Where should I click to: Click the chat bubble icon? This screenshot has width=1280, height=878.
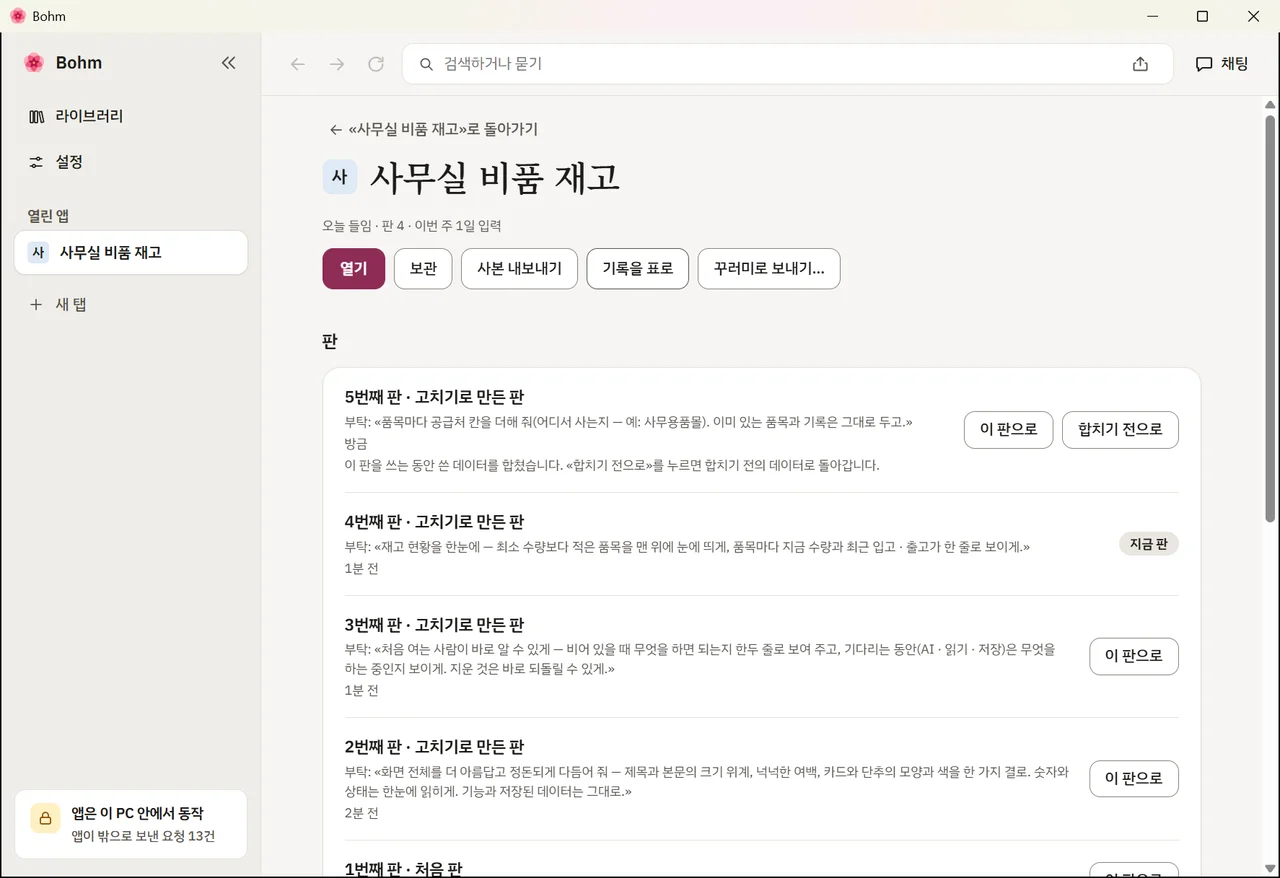click(x=1204, y=64)
